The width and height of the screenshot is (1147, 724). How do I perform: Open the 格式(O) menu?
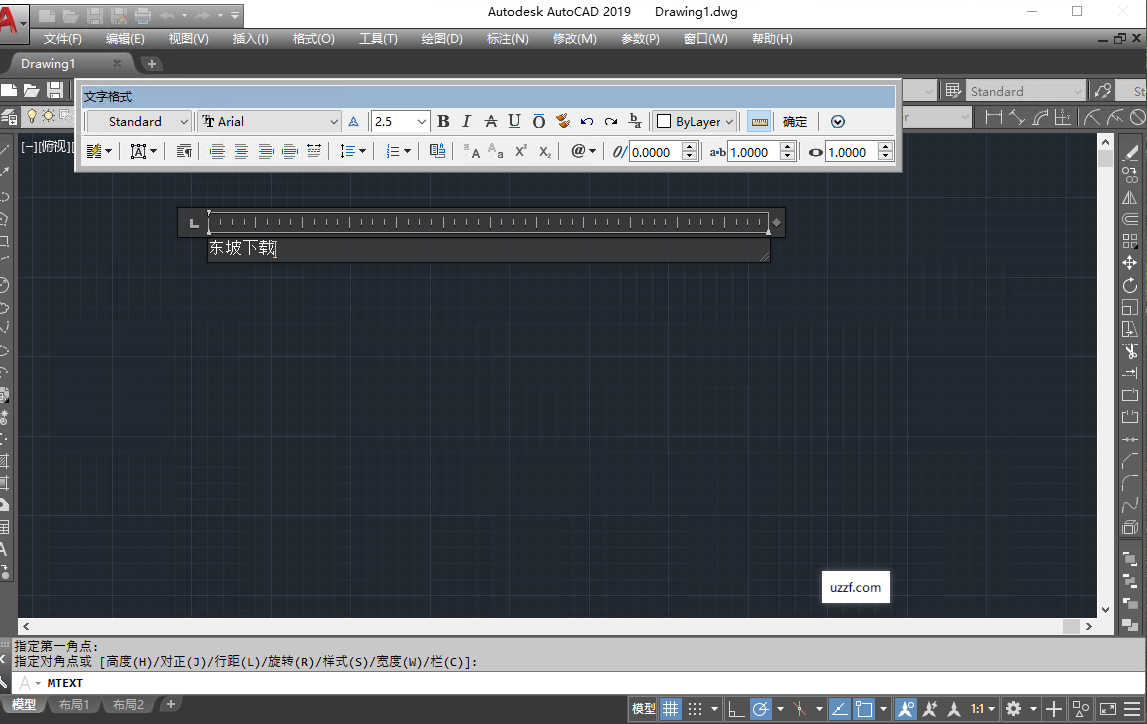coord(314,39)
